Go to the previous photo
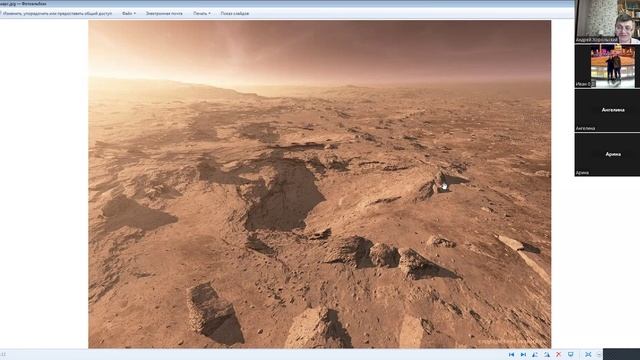This screenshot has width=640, height=360. click(x=511, y=355)
